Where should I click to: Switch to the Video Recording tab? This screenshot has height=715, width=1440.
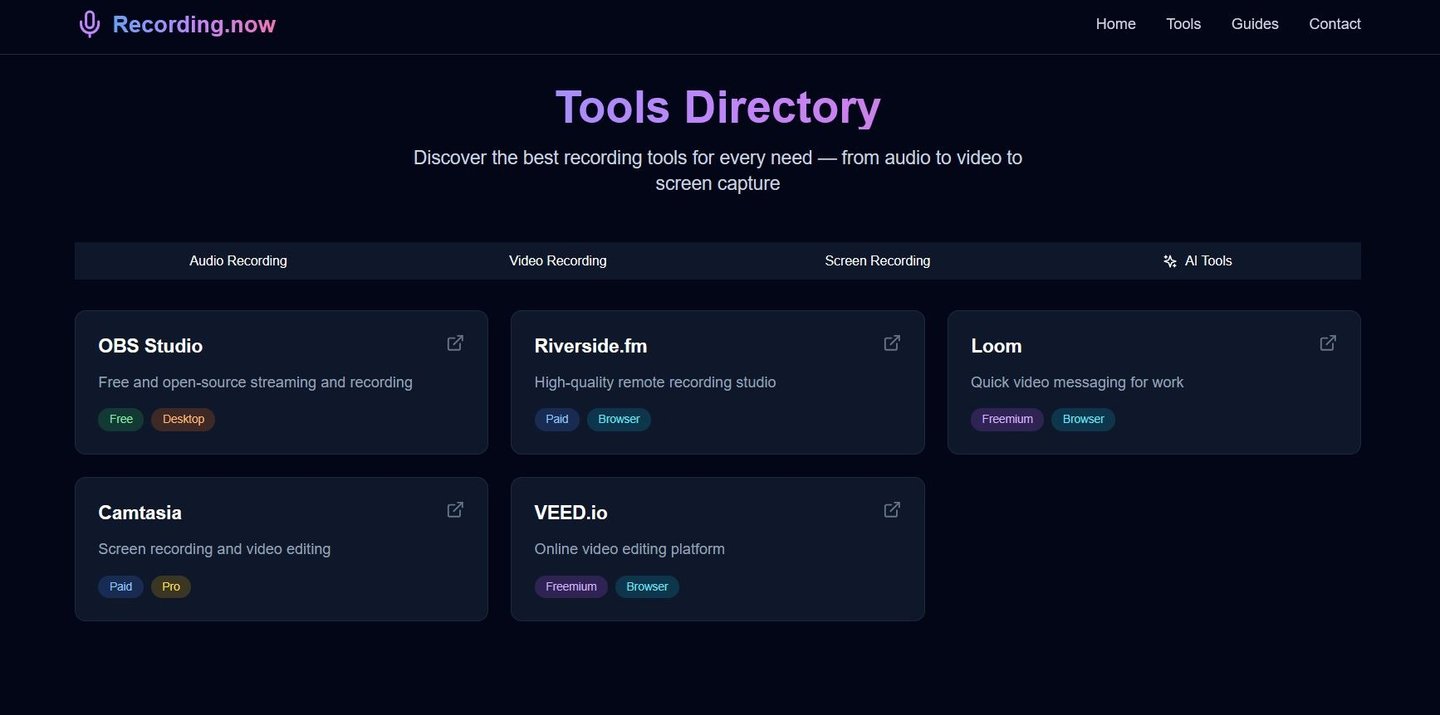pyautogui.click(x=558, y=261)
